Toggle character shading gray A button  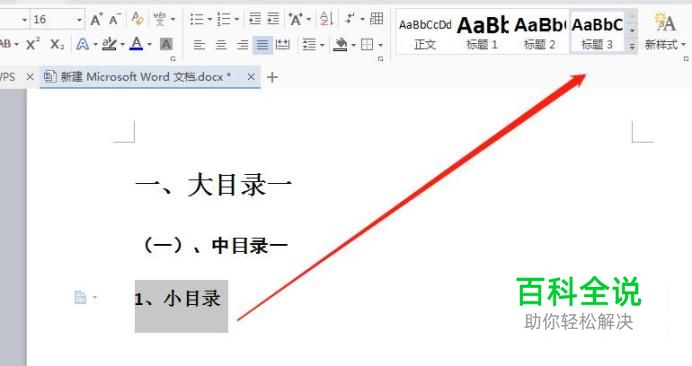point(166,44)
